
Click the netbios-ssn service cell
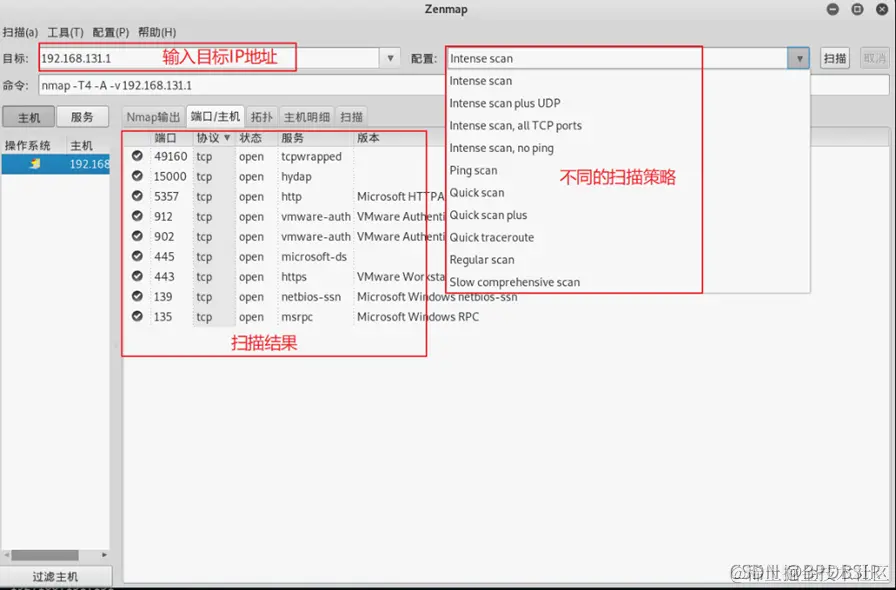point(311,296)
